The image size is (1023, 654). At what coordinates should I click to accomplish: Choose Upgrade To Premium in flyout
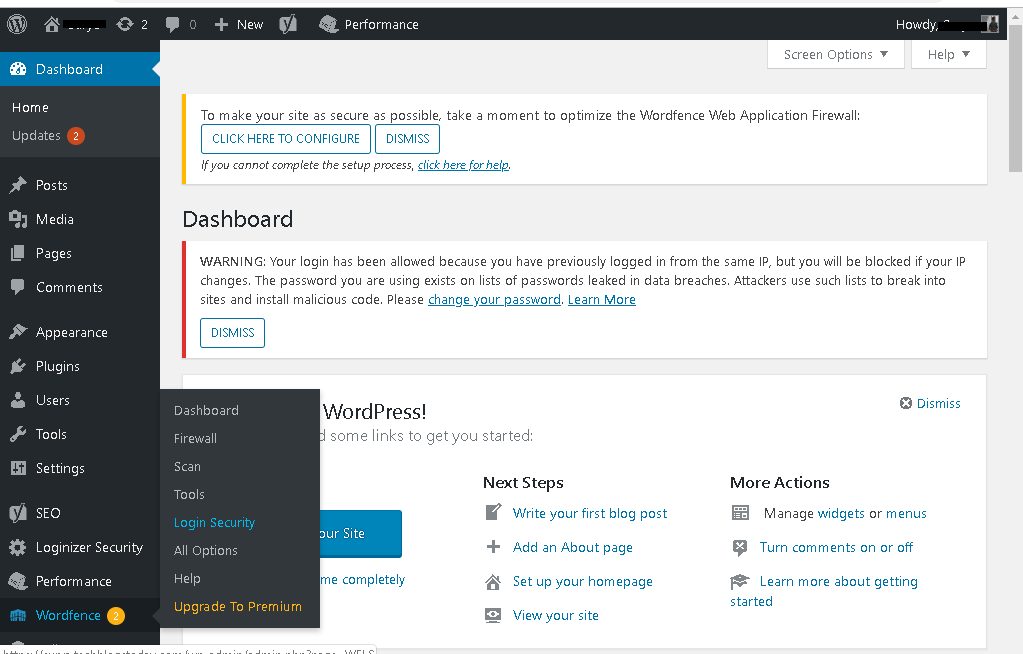237,607
